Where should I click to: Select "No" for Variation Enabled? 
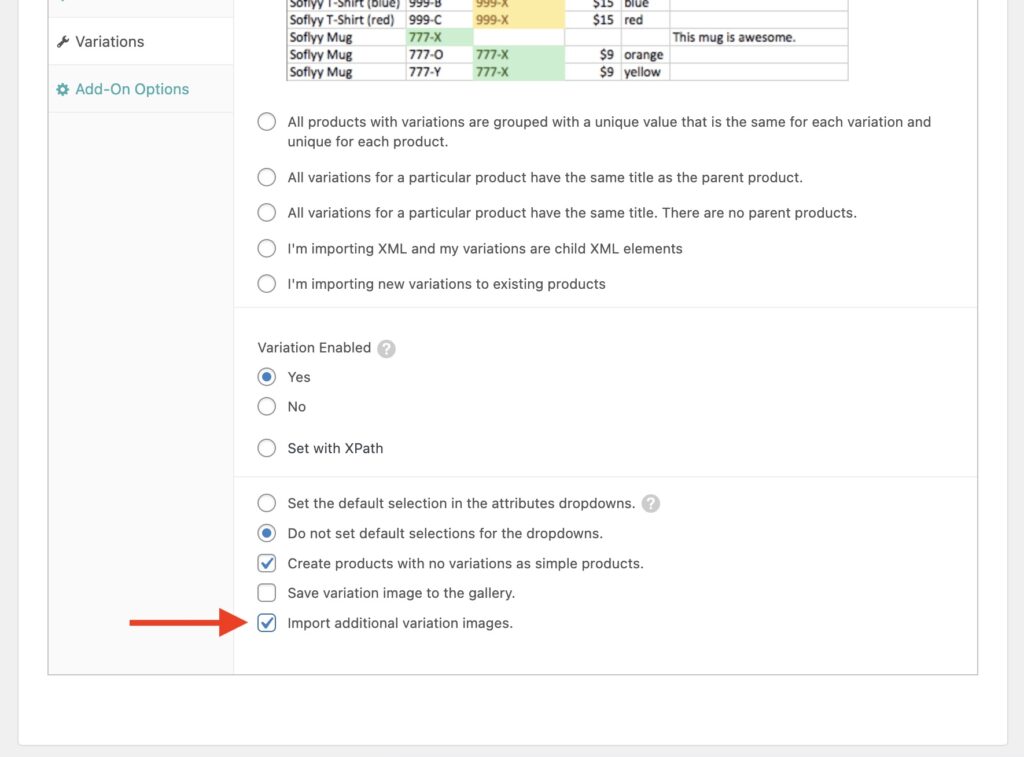coord(267,407)
